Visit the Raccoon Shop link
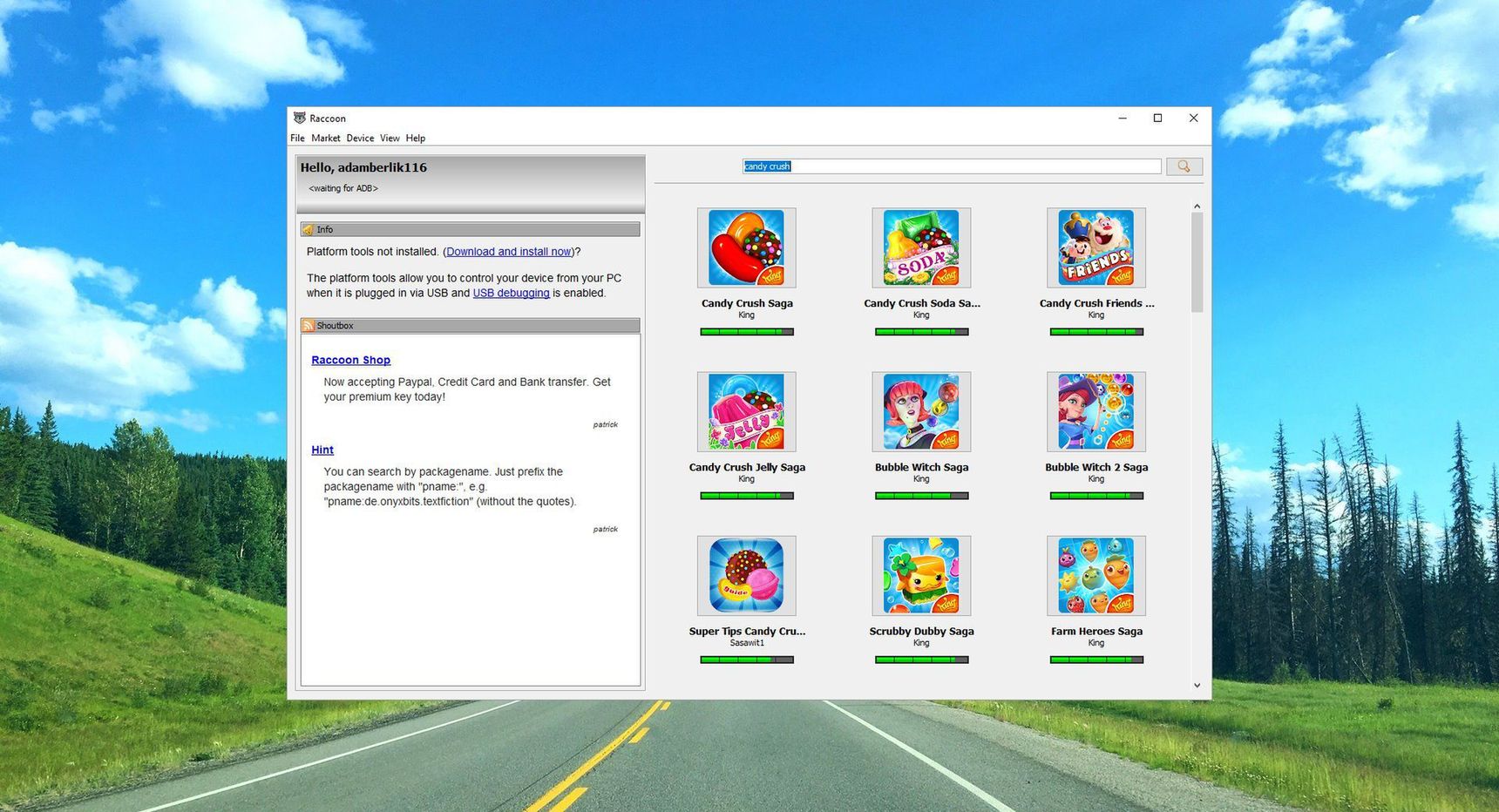 click(x=350, y=360)
